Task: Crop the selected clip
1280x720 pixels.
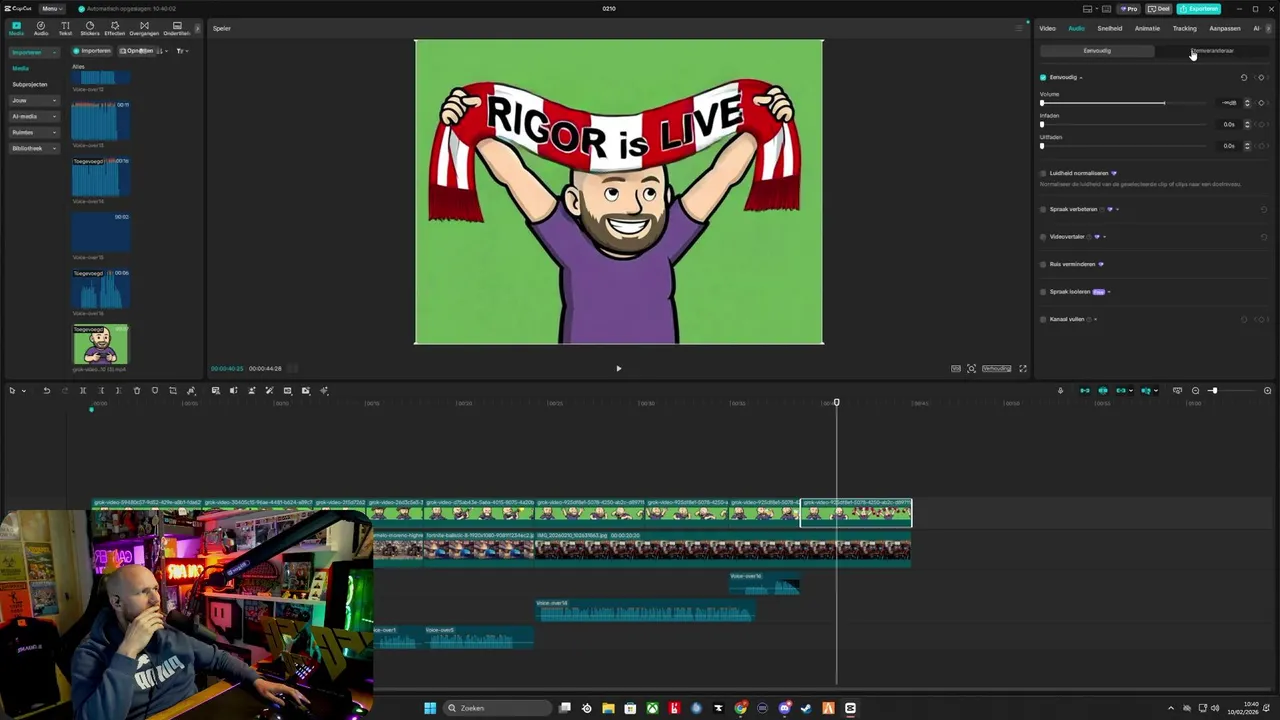Action: coord(173,391)
